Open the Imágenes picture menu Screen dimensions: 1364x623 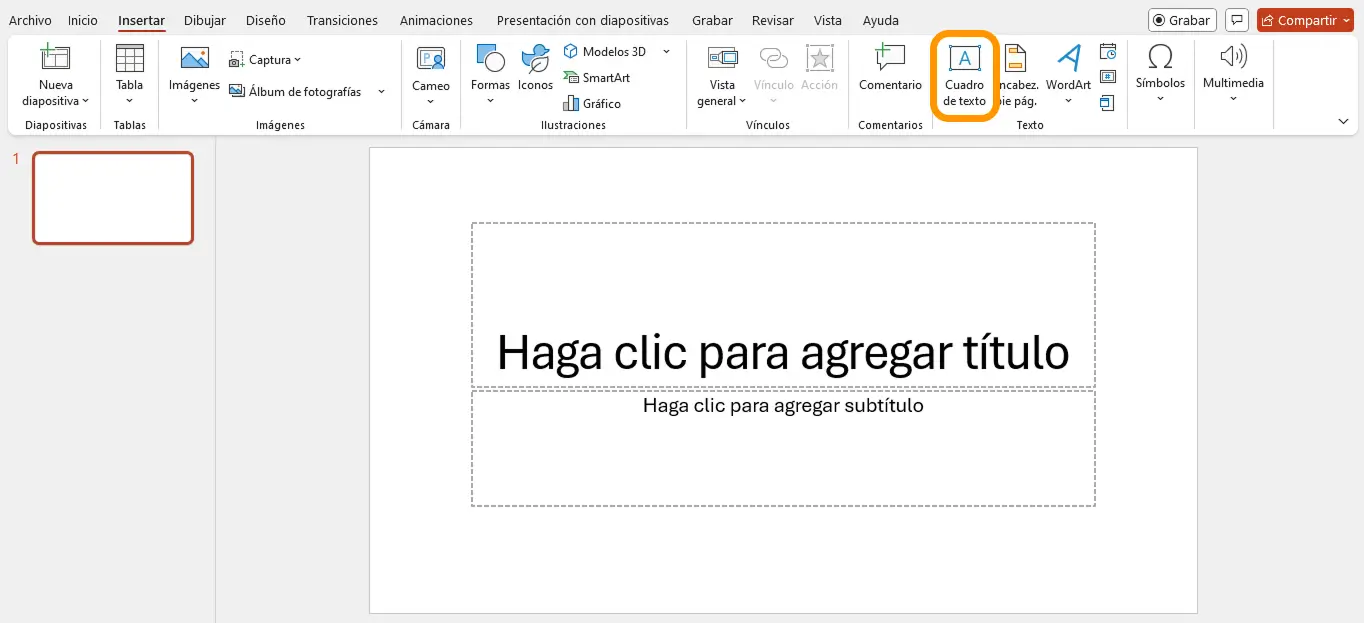click(x=194, y=74)
